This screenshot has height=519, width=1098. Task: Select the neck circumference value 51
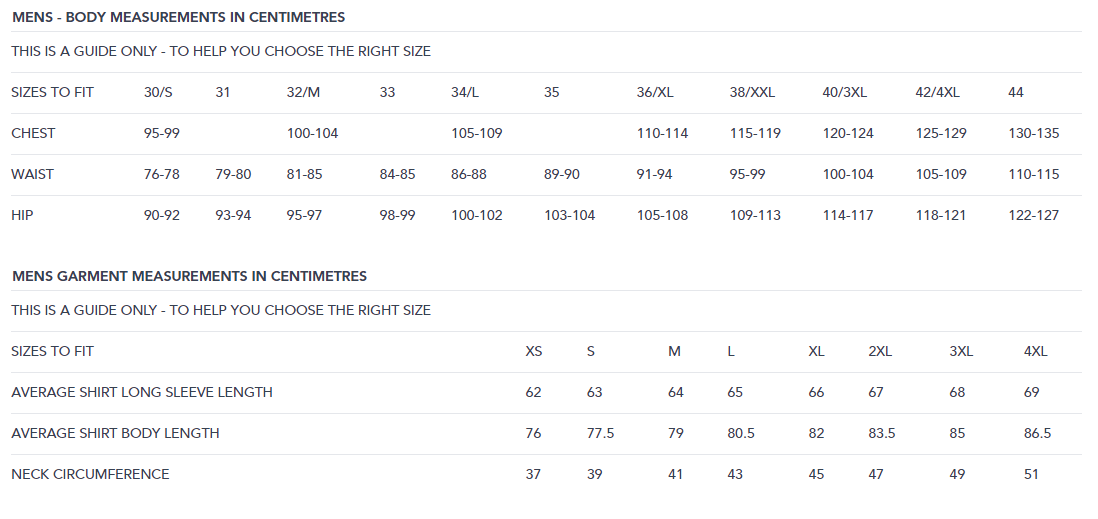1031,474
